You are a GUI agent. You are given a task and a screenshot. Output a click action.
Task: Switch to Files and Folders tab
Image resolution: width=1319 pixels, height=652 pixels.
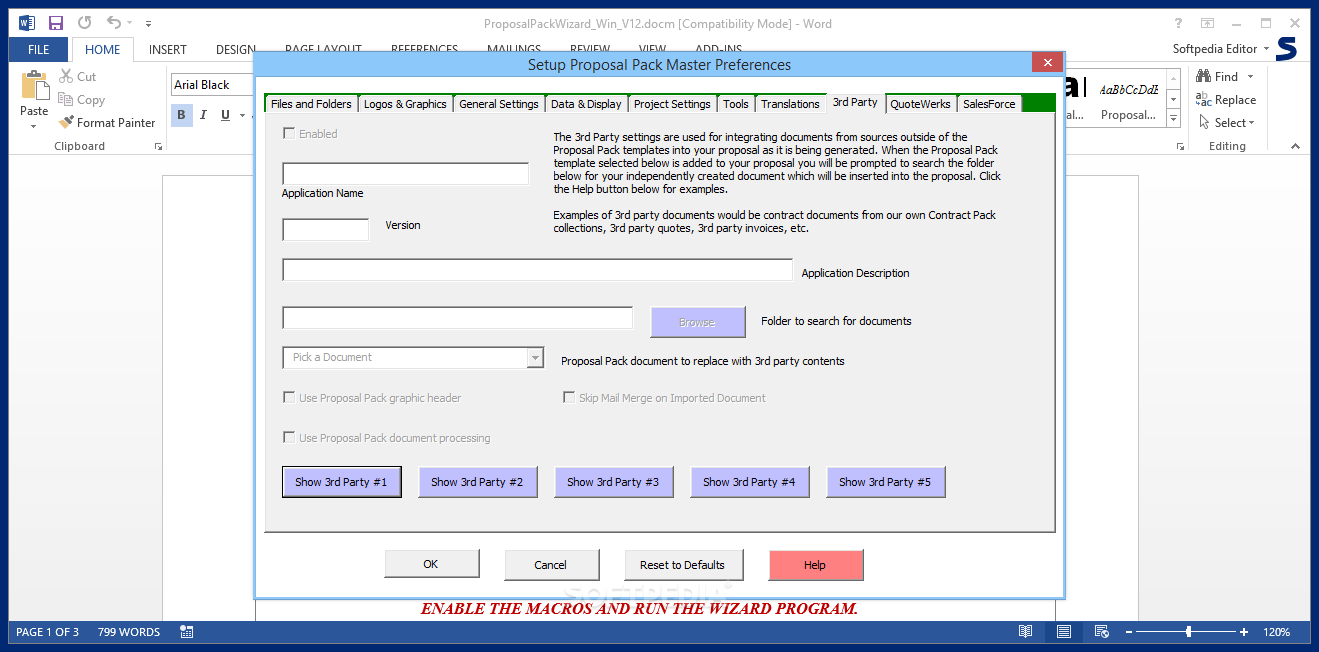coord(311,104)
